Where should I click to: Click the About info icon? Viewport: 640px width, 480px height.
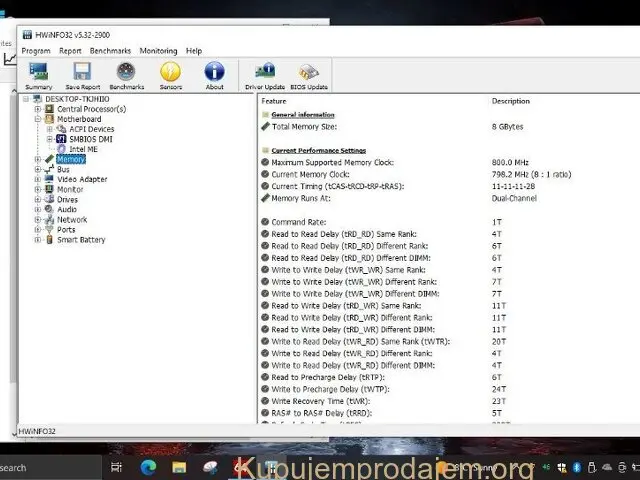[215, 73]
